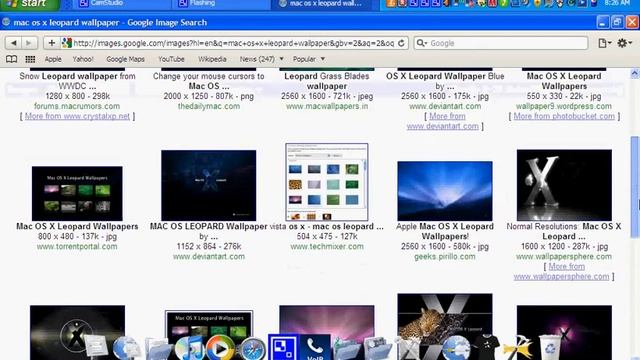Click the vertical scrollbar thumb
This screenshot has height=360, width=640.
[x=635, y=187]
